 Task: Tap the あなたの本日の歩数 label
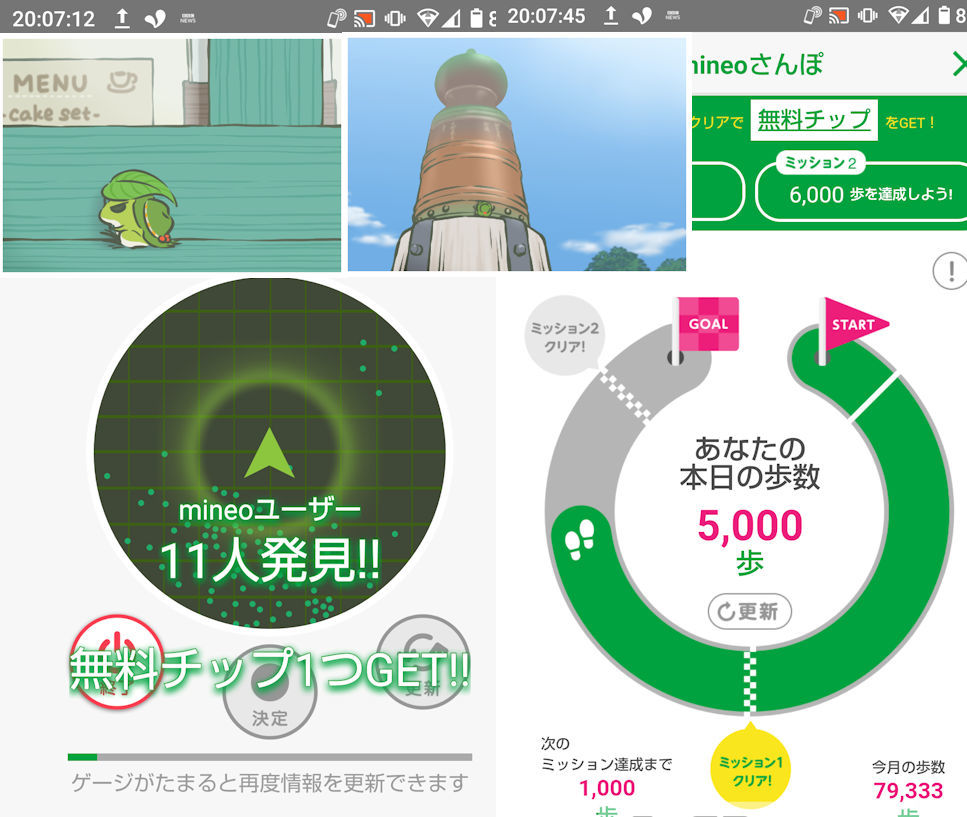pyautogui.click(x=750, y=462)
